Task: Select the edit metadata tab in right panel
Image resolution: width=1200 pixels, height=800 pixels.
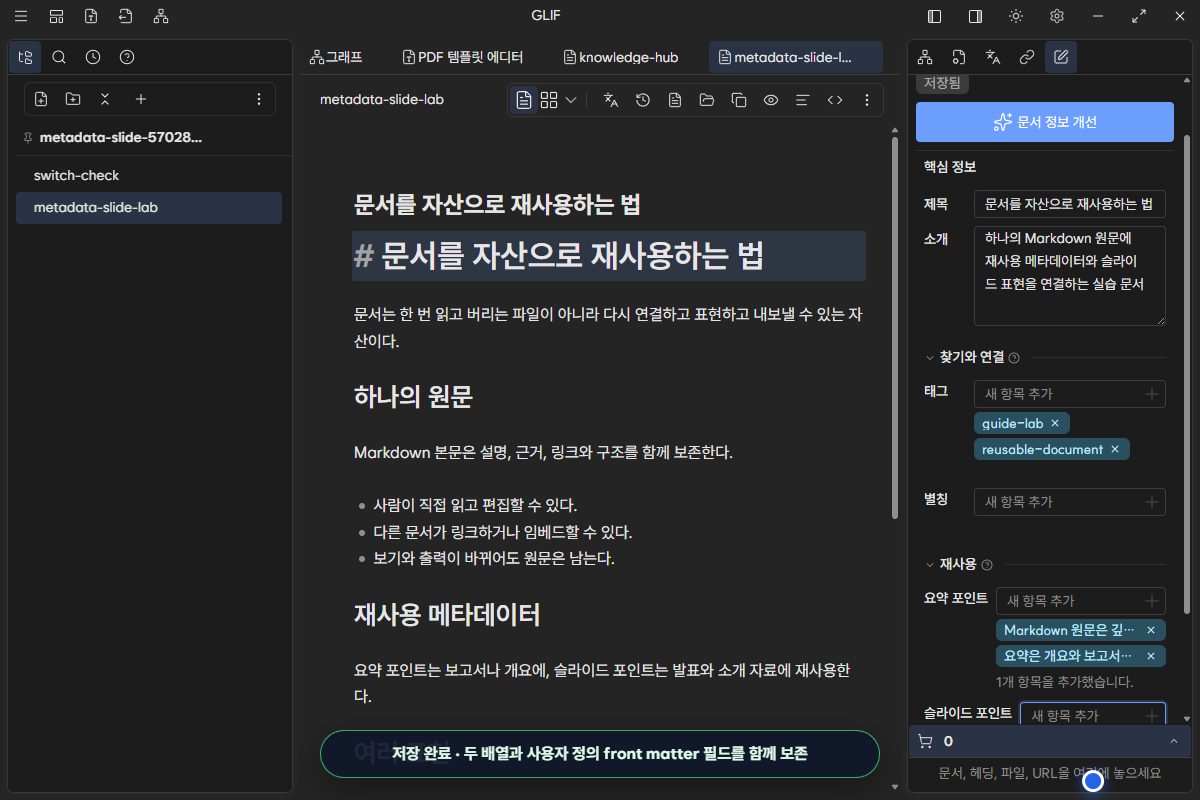Action: [1061, 57]
